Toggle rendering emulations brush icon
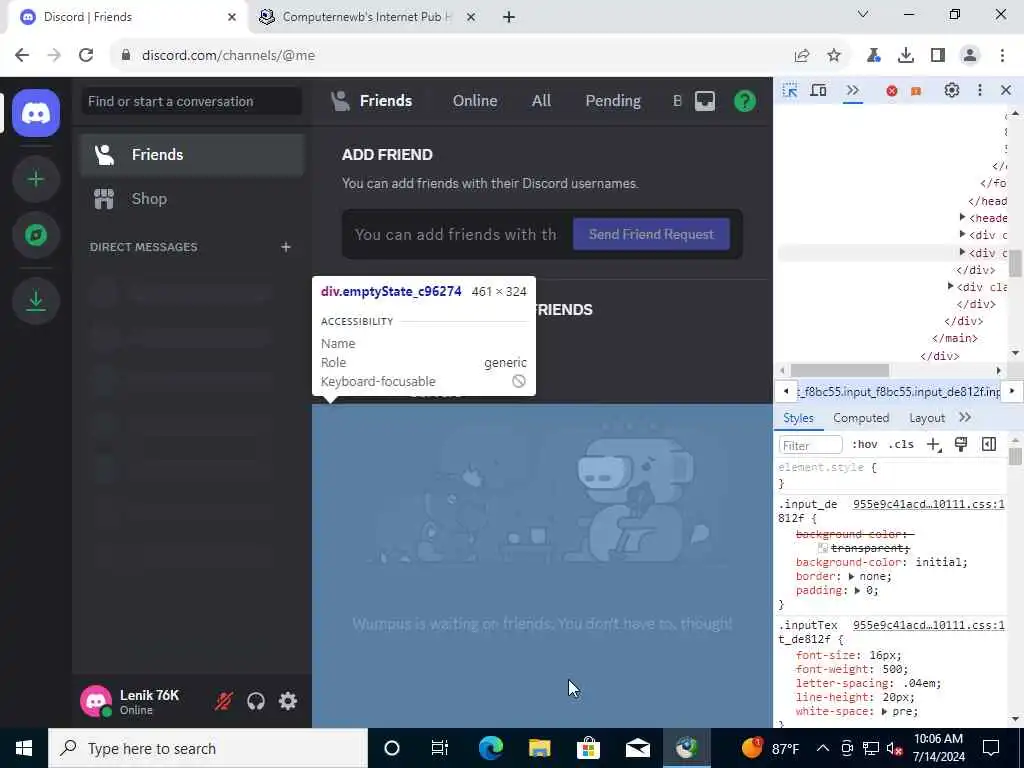 point(961,445)
